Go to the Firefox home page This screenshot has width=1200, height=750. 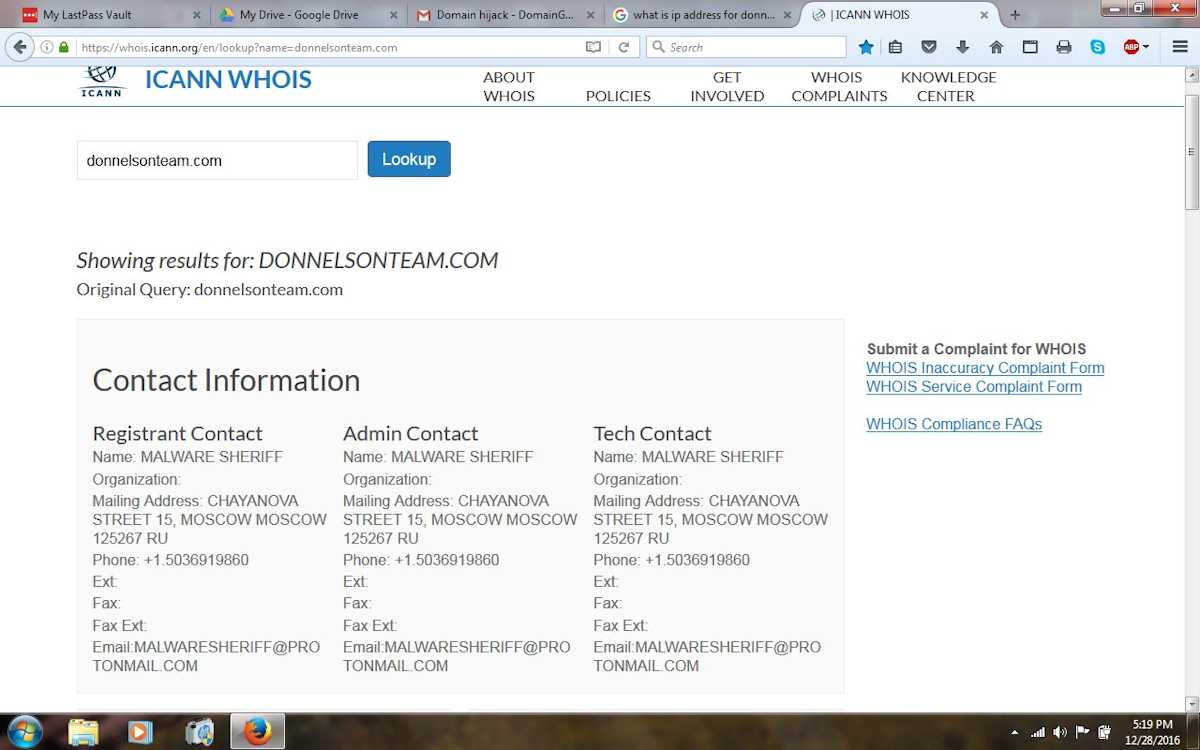pyautogui.click(x=996, y=47)
